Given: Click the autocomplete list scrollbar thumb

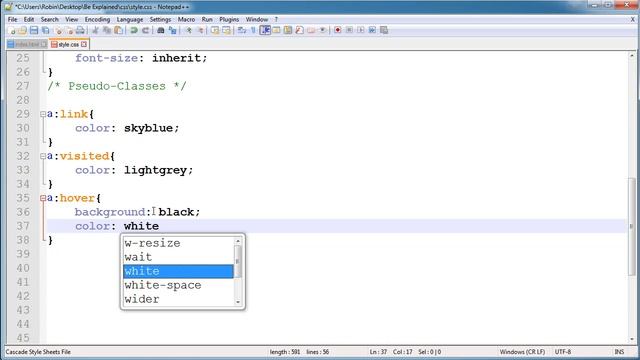Looking at the screenshot, I should [238, 261].
